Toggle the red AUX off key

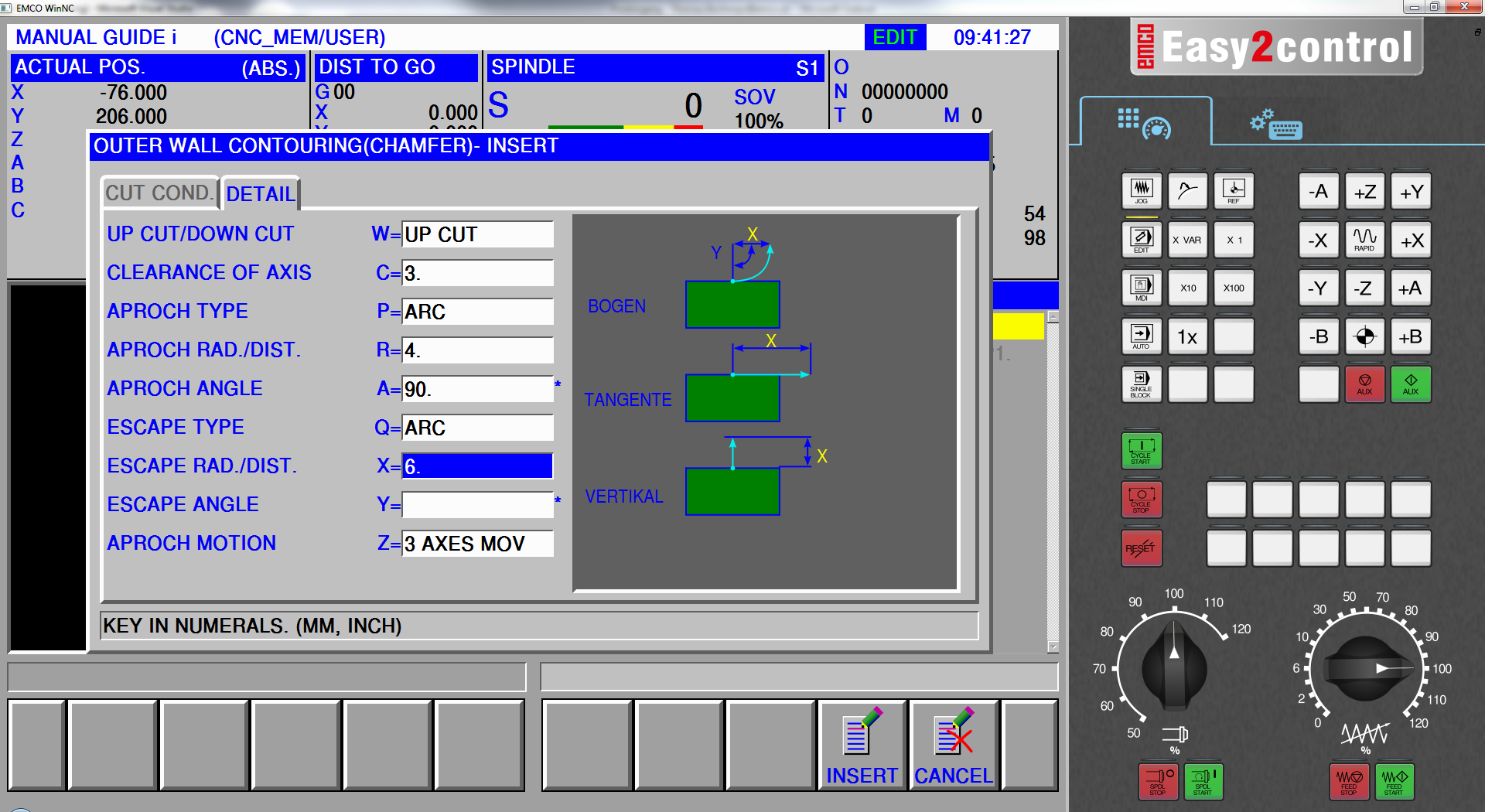(x=1364, y=384)
